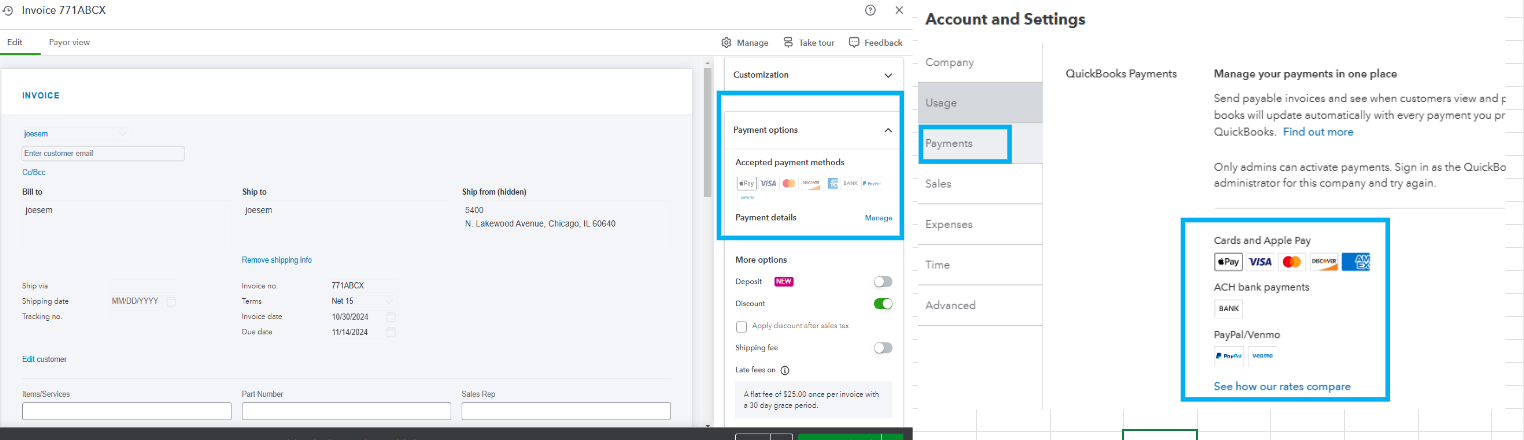Turn off the Discount switch
The width and height of the screenshot is (1524, 440).
pos(883,303)
